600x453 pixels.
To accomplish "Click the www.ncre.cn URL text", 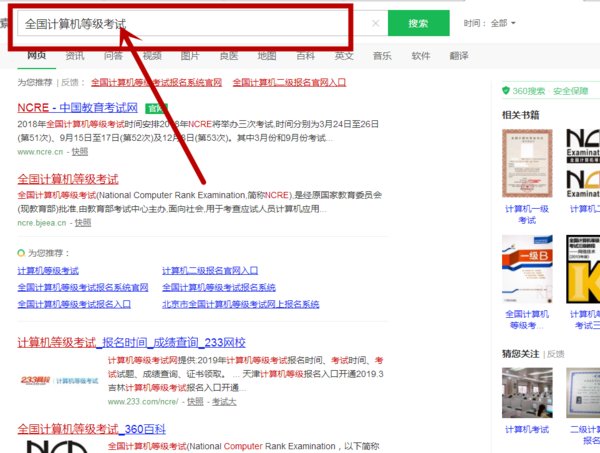I will click(40, 152).
